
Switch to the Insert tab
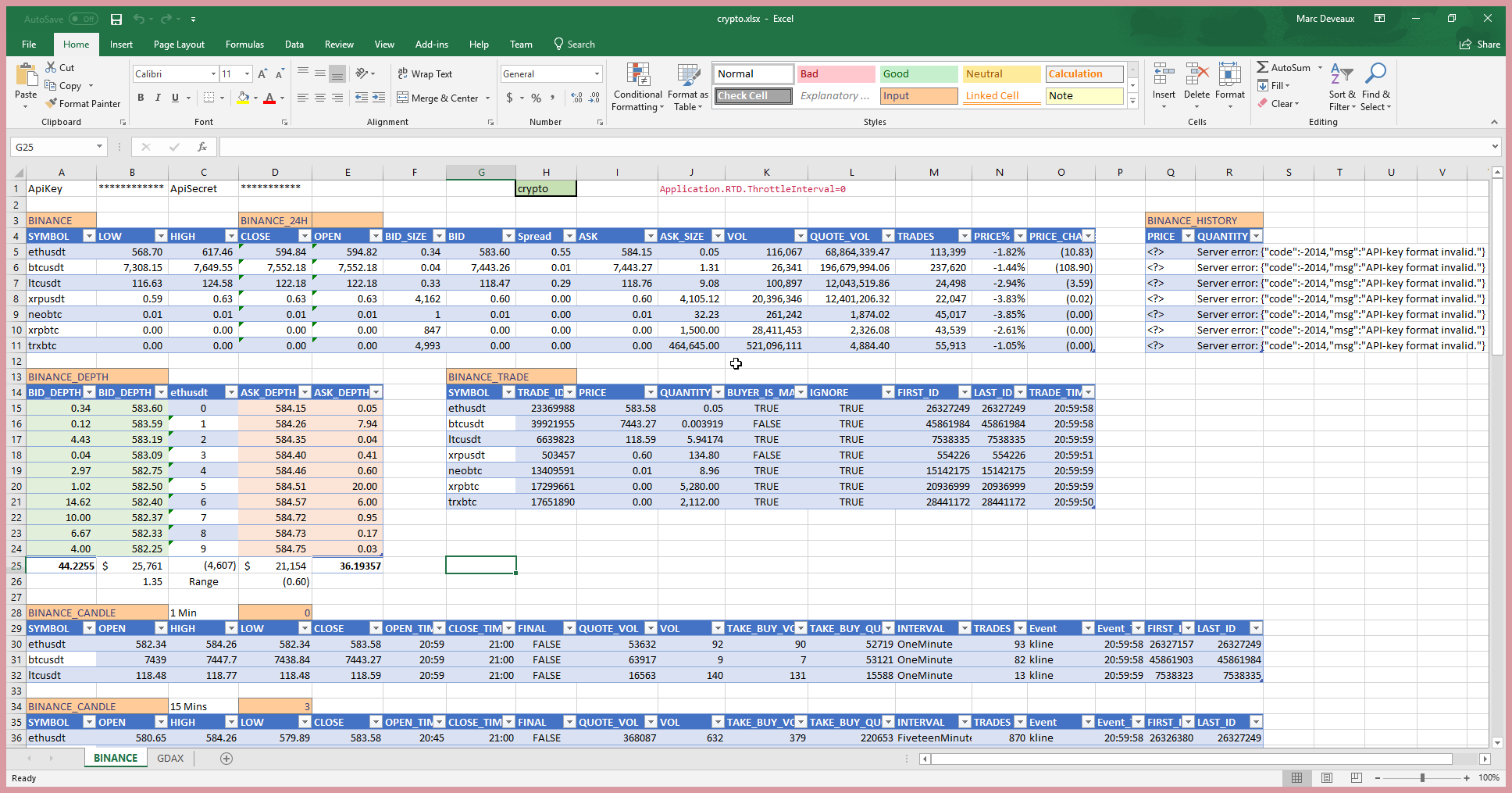click(x=121, y=45)
